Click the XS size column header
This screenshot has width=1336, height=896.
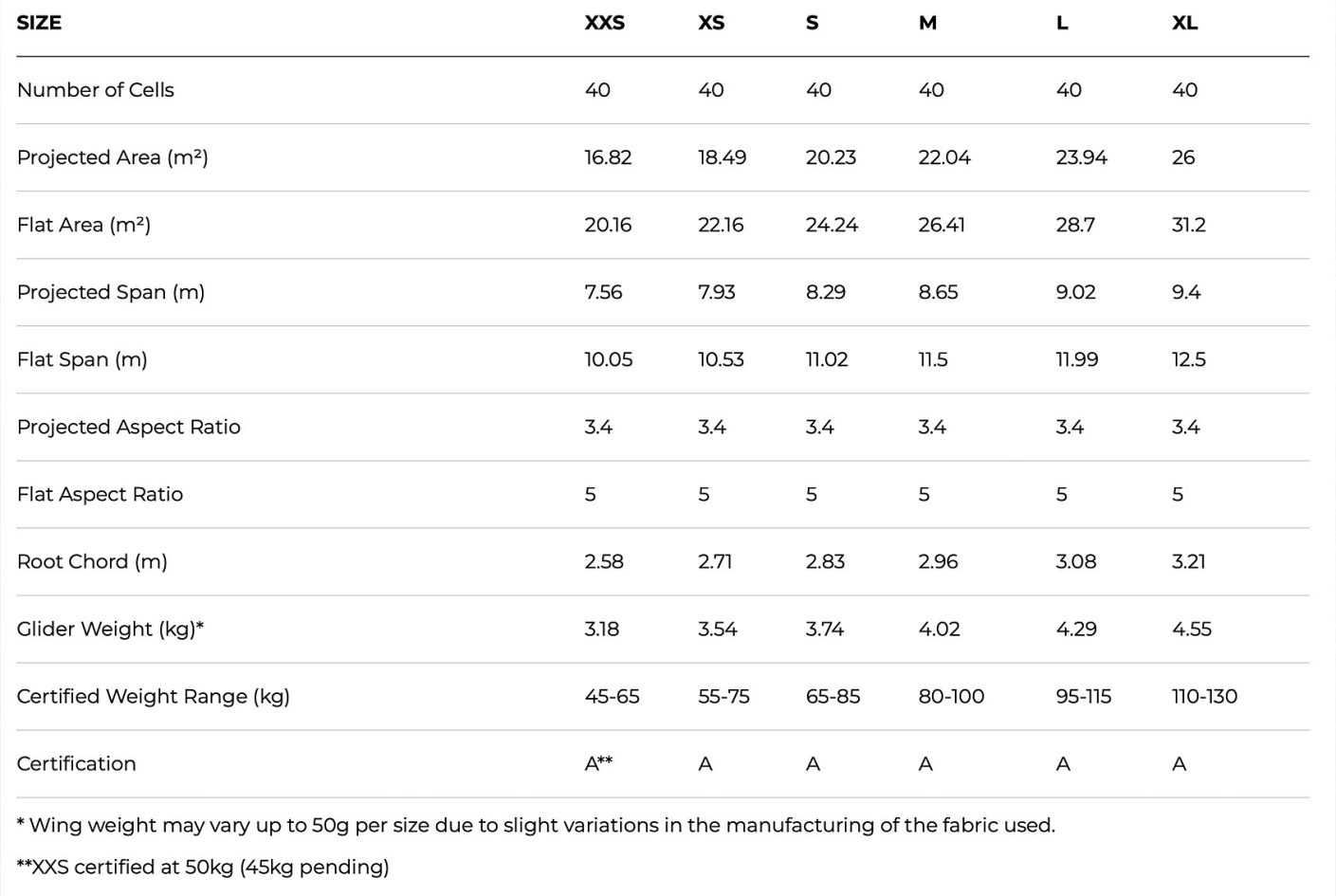(711, 23)
